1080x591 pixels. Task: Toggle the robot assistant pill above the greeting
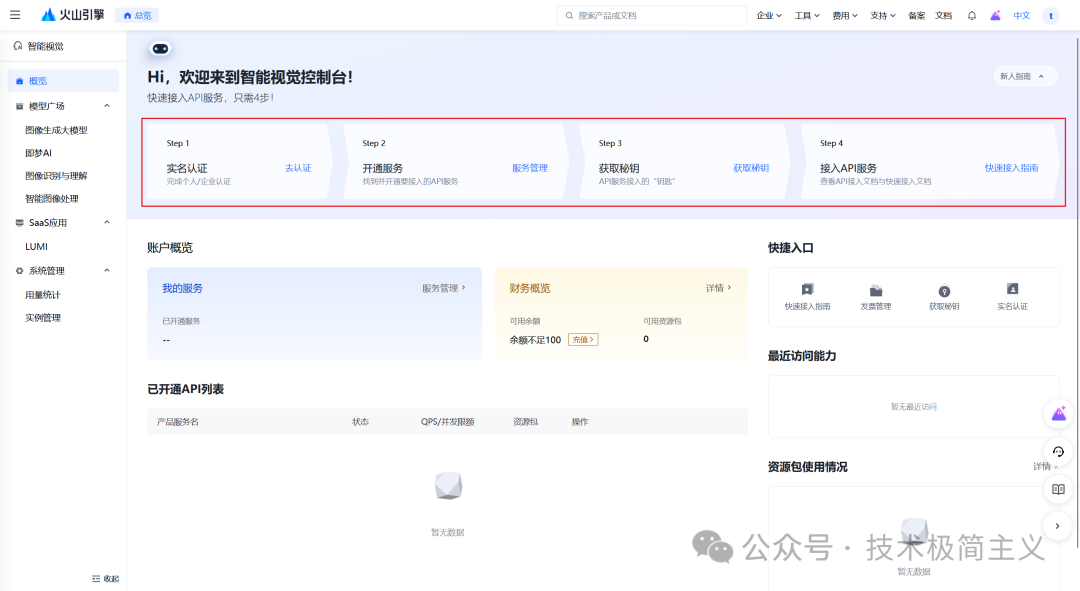click(x=158, y=47)
